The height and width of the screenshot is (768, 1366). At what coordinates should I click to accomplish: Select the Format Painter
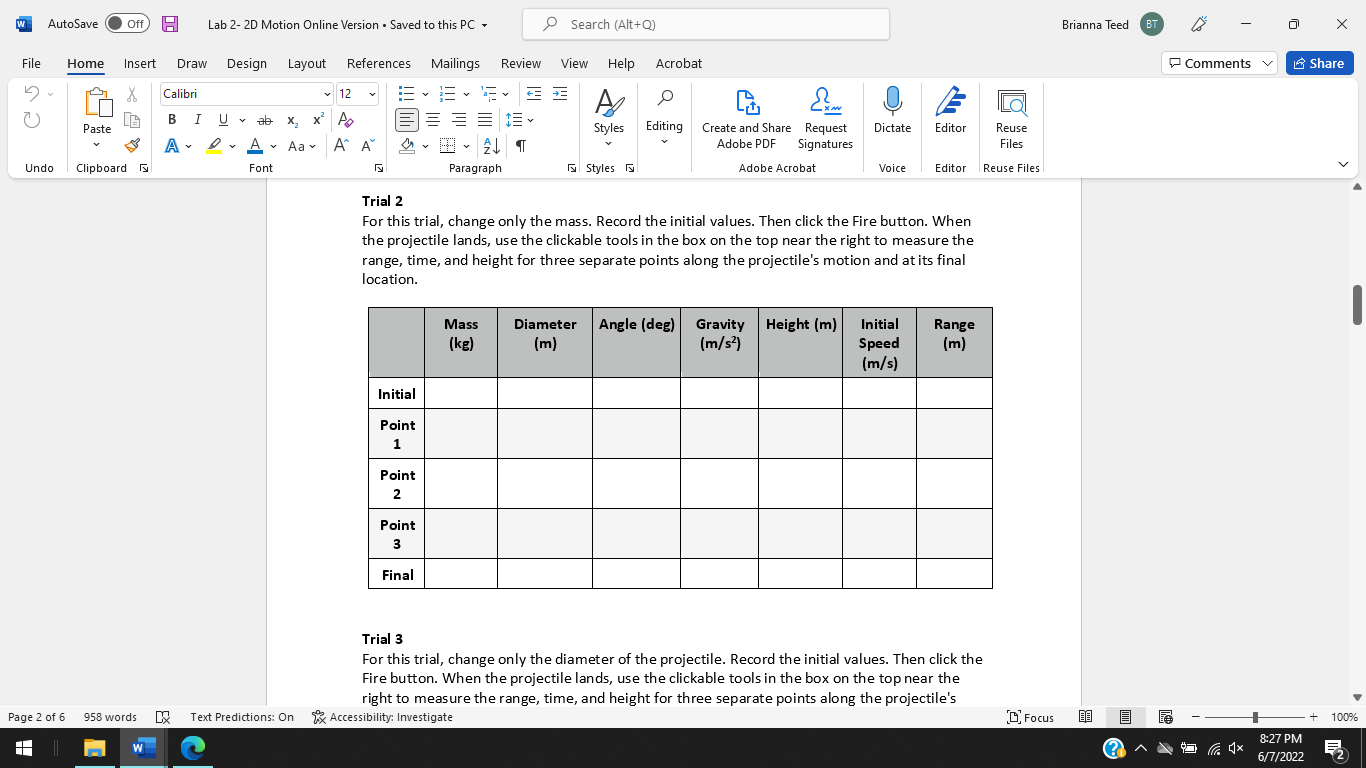pyautogui.click(x=131, y=145)
